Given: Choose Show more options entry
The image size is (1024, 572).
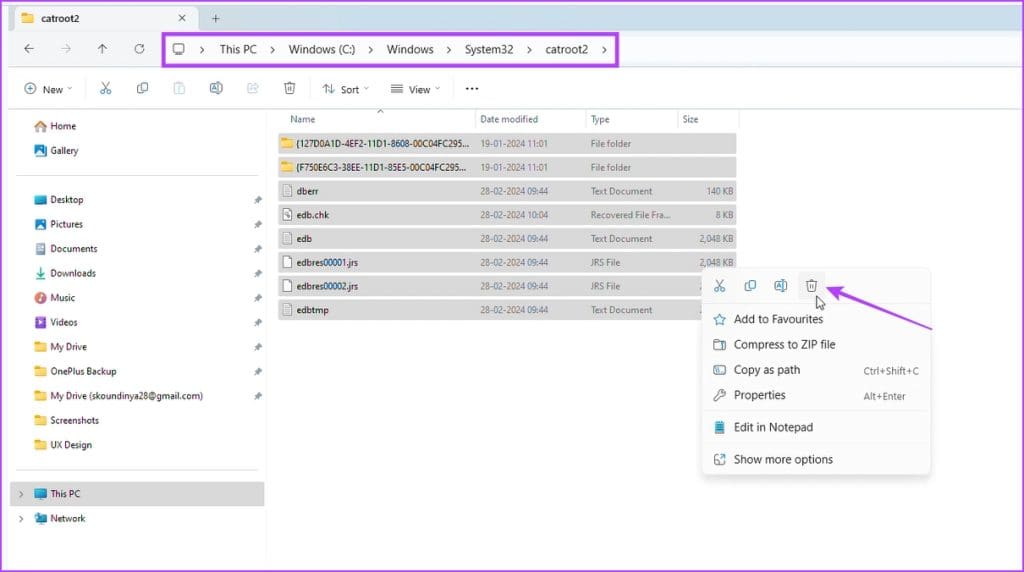Looking at the screenshot, I should click(x=783, y=460).
